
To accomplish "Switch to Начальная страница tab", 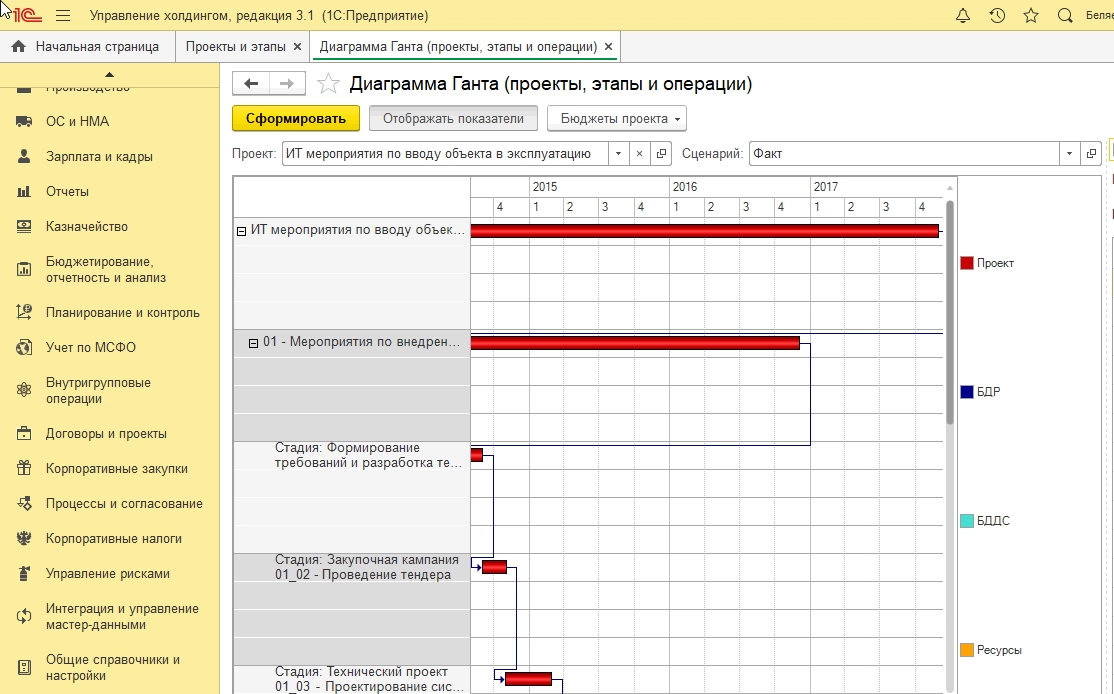I will click(88, 46).
